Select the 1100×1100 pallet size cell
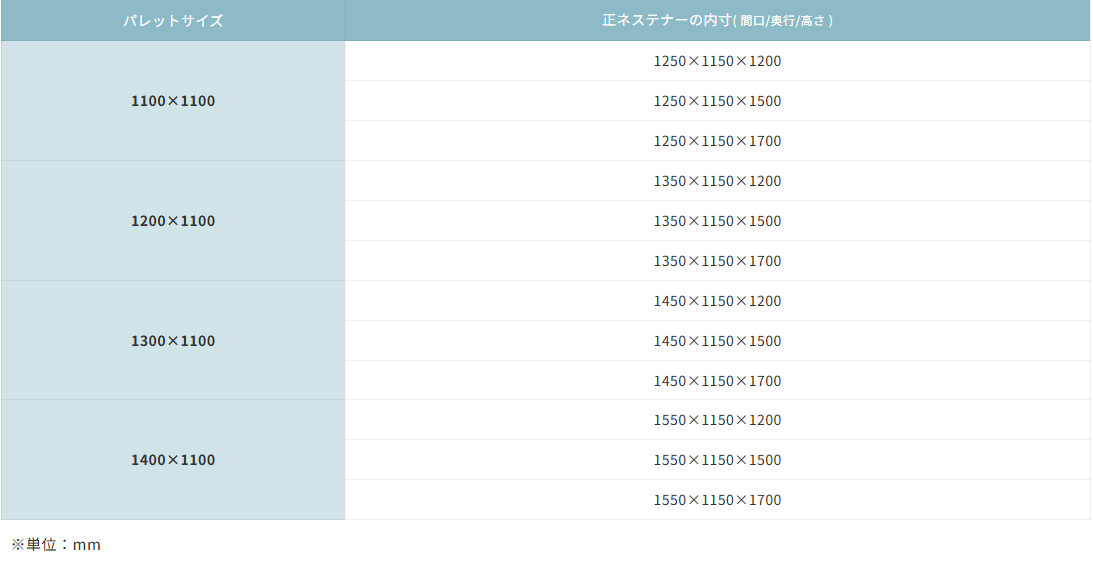Screen dimensions: 1093x587 tap(173, 101)
